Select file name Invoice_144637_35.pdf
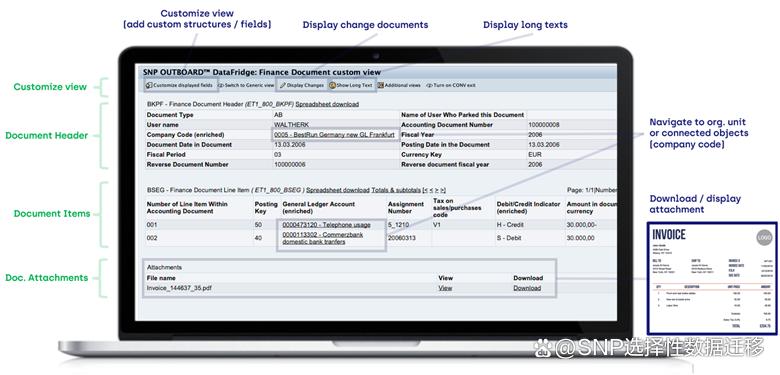 click(179, 288)
